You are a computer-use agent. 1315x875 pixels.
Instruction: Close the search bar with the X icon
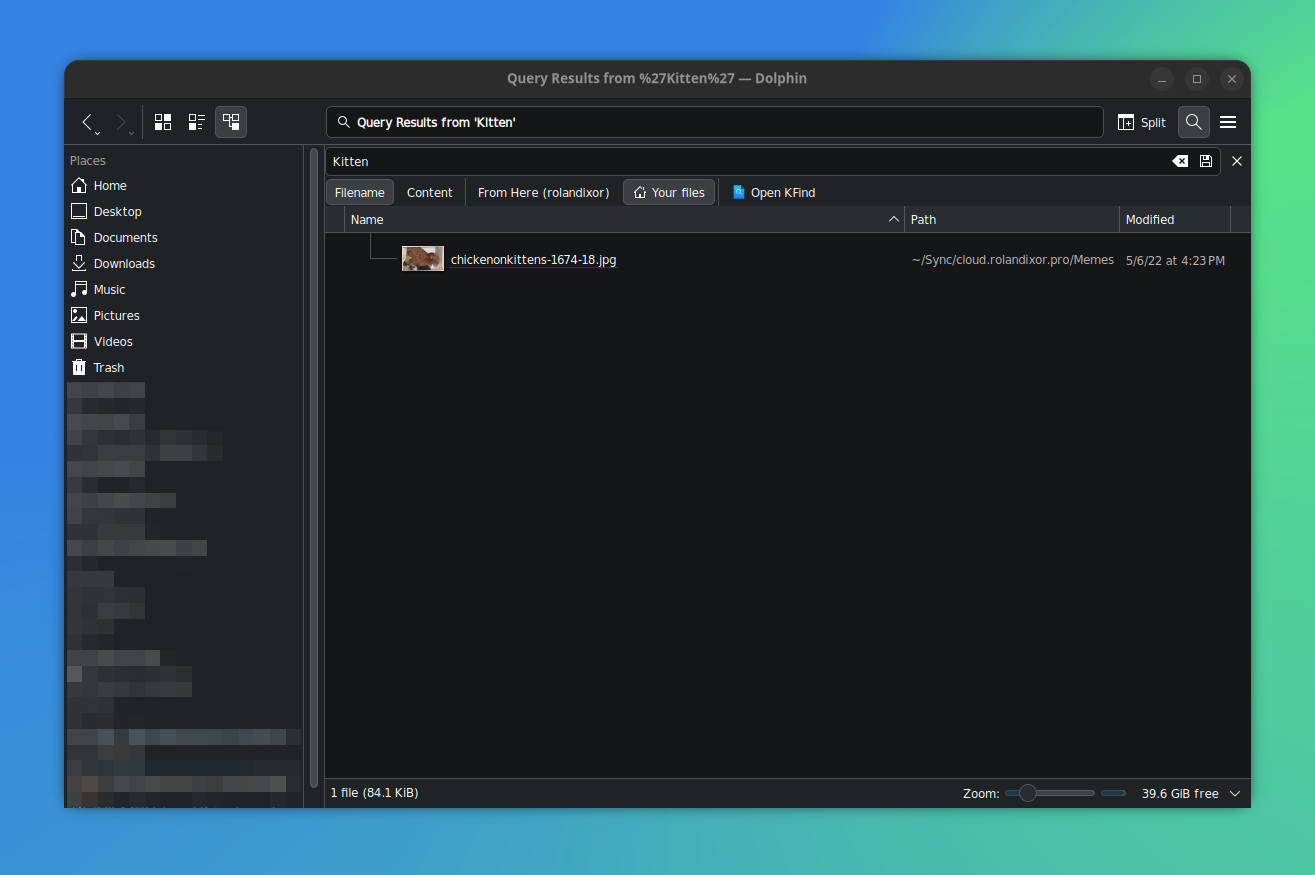point(1237,160)
